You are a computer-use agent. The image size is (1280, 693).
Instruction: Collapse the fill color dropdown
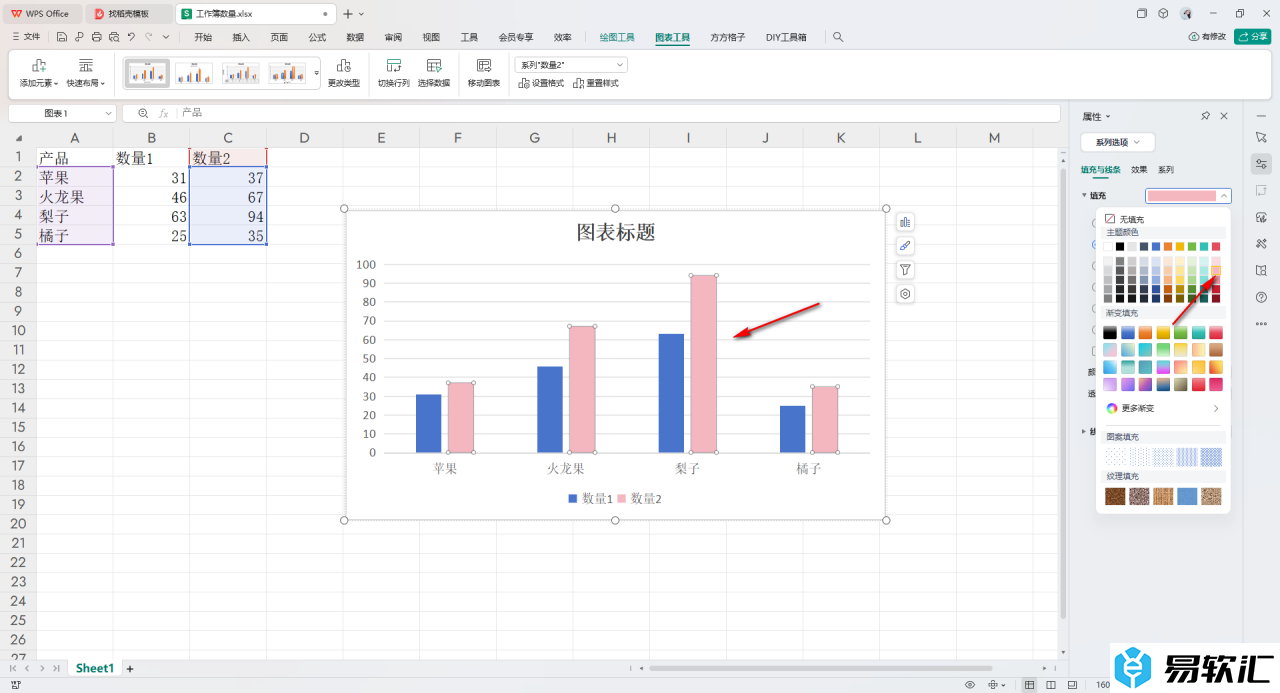pos(1225,196)
